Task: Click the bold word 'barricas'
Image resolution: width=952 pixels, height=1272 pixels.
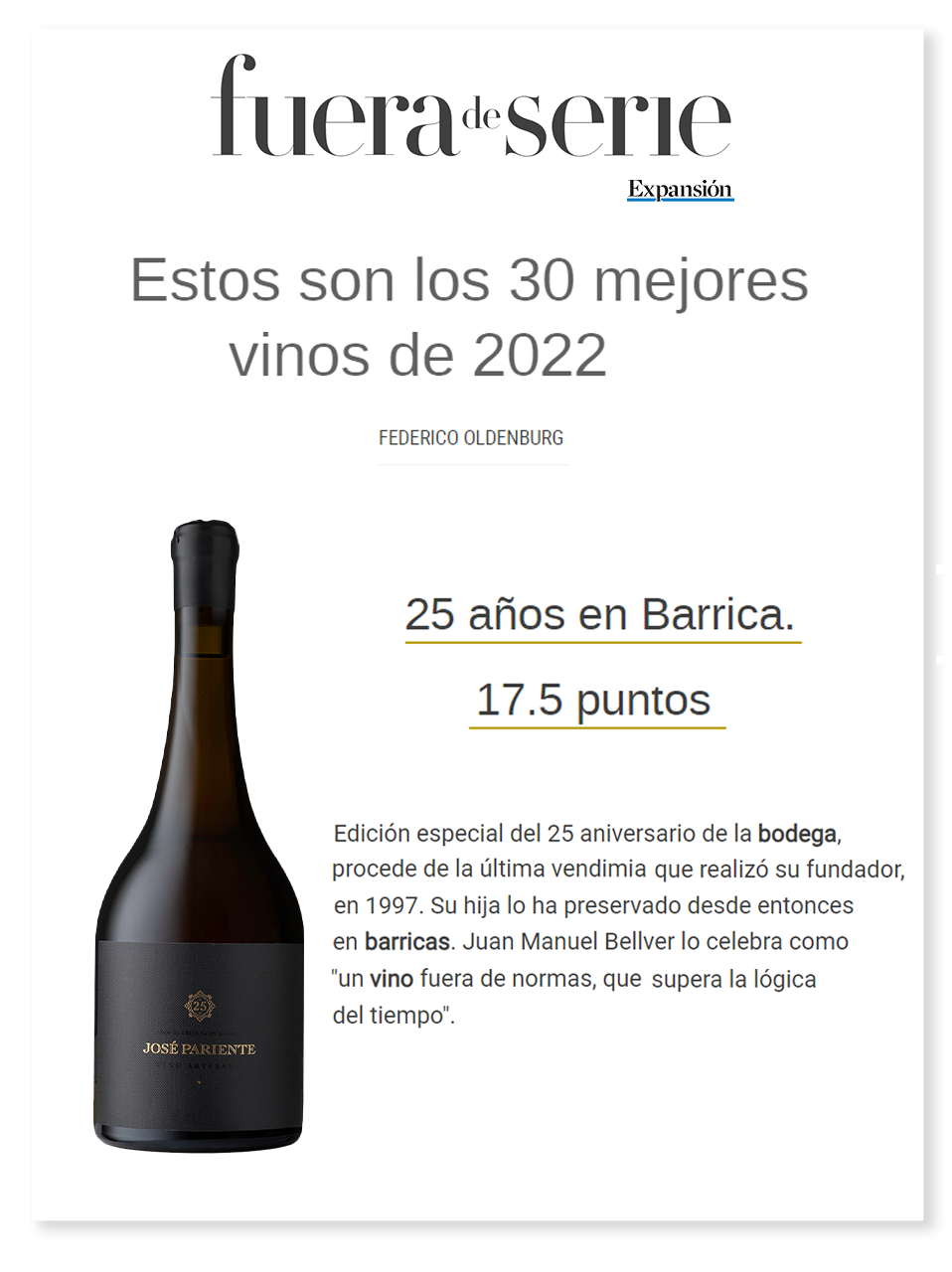Action: click(x=406, y=941)
